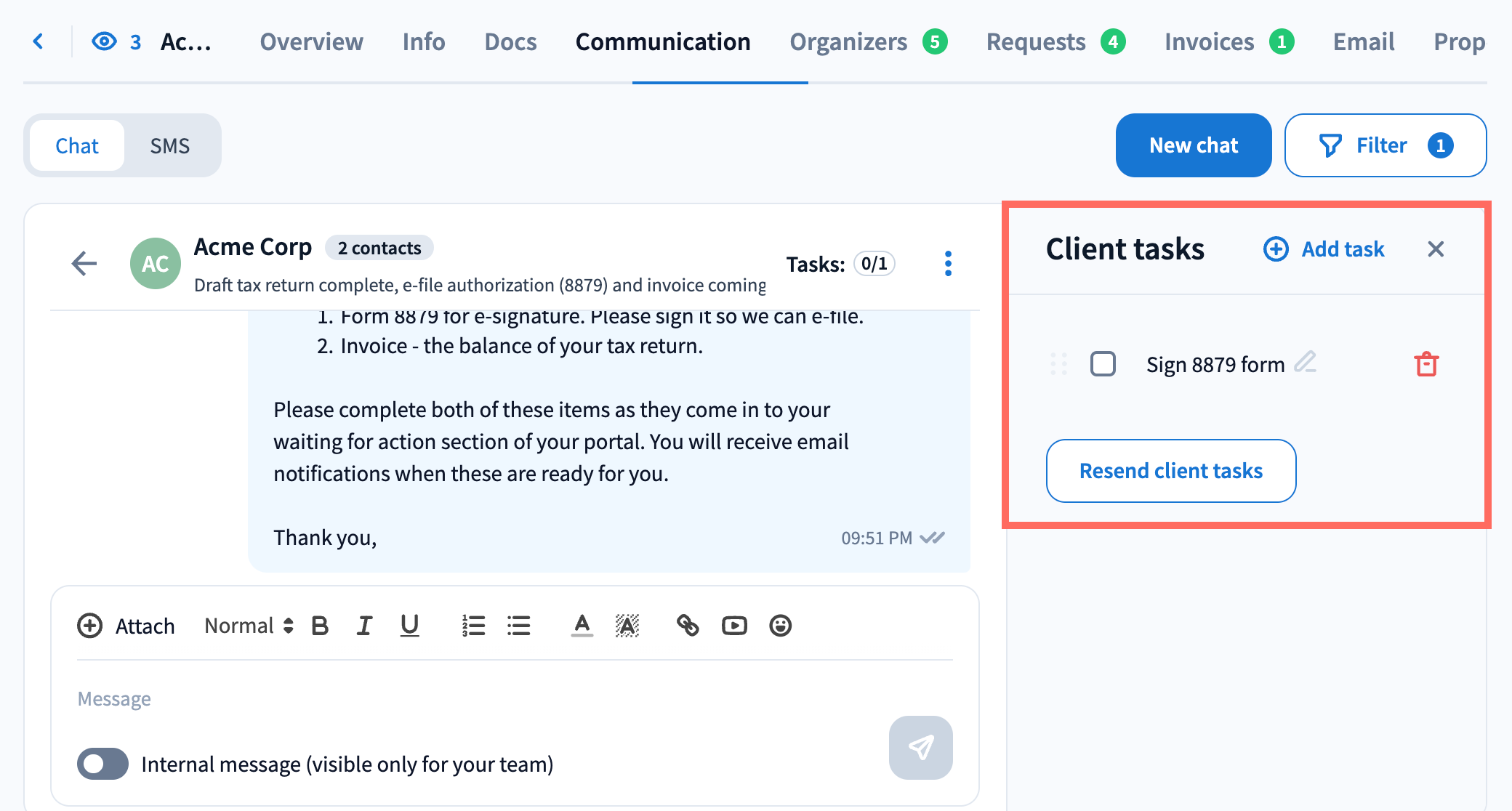1512x811 pixels.
Task: Open the text color picker
Action: pyautogui.click(x=582, y=626)
